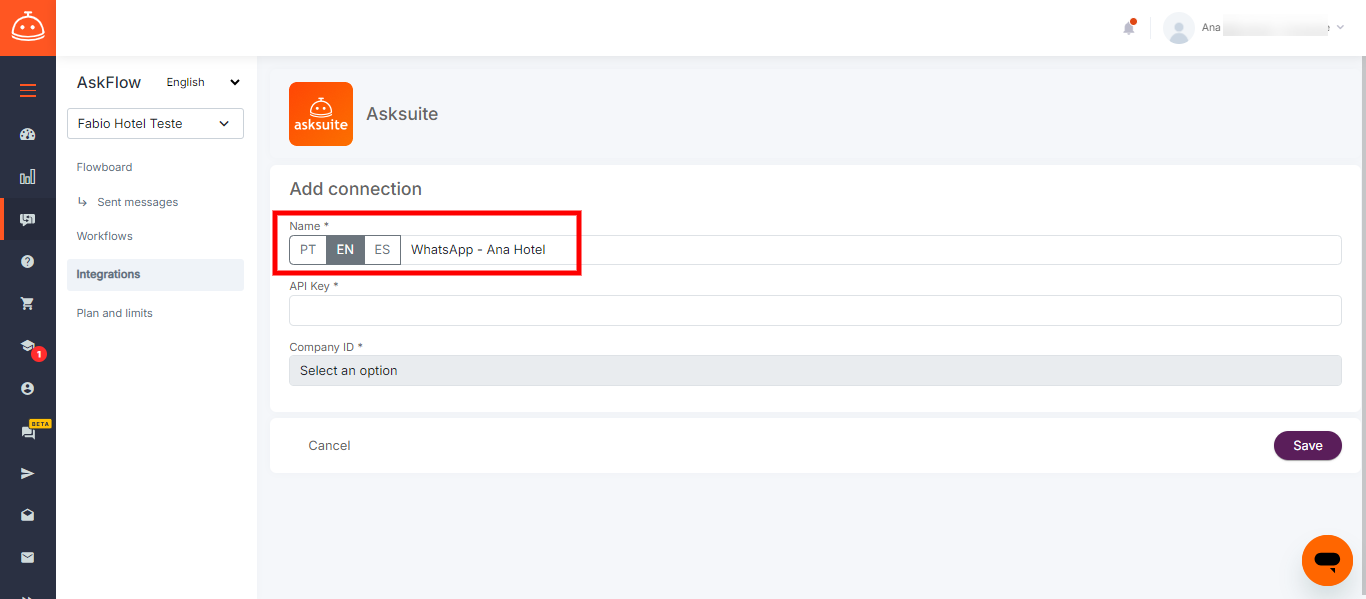Expand the user account menu chevron
The image size is (1366, 599).
pyautogui.click(x=1340, y=28)
